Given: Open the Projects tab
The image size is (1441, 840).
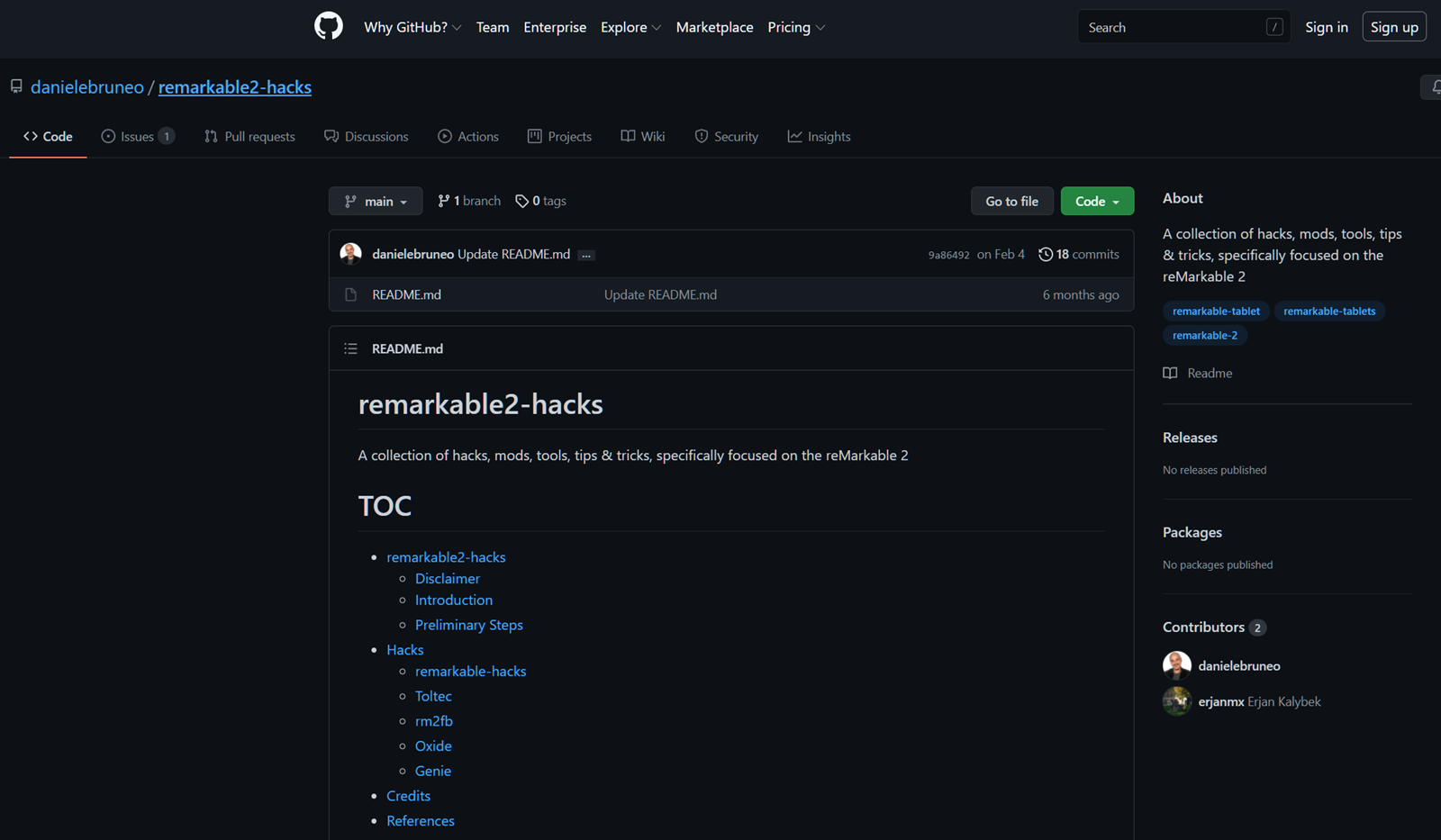Looking at the screenshot, I should tap(559, 136).
